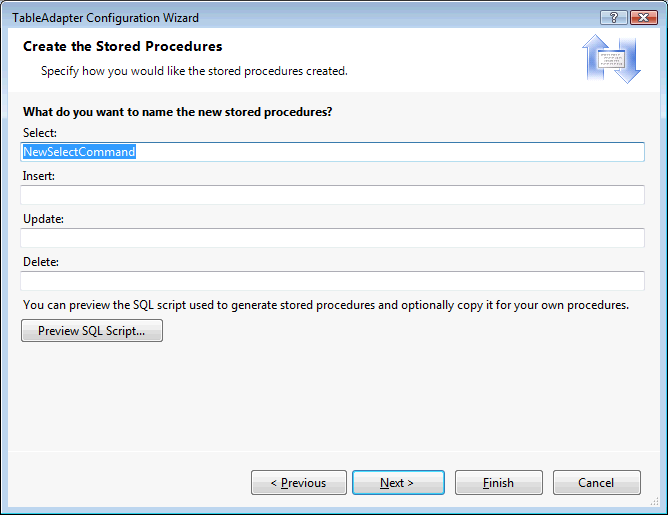668x515 pixels.
Task: Click the "Select:" label
Action: (40, 133)
